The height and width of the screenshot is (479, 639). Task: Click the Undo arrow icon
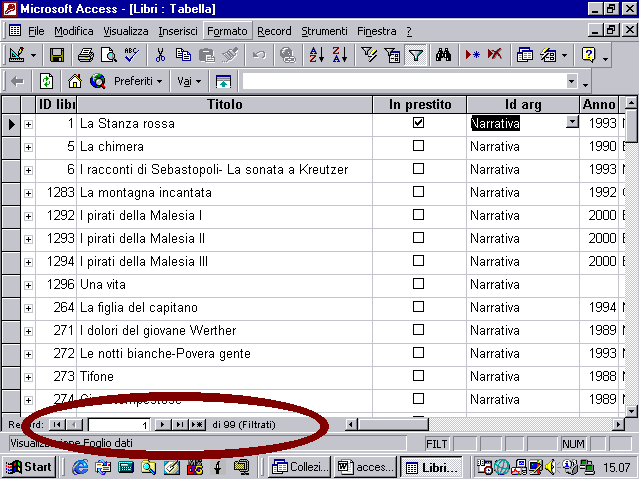point(259,55)
